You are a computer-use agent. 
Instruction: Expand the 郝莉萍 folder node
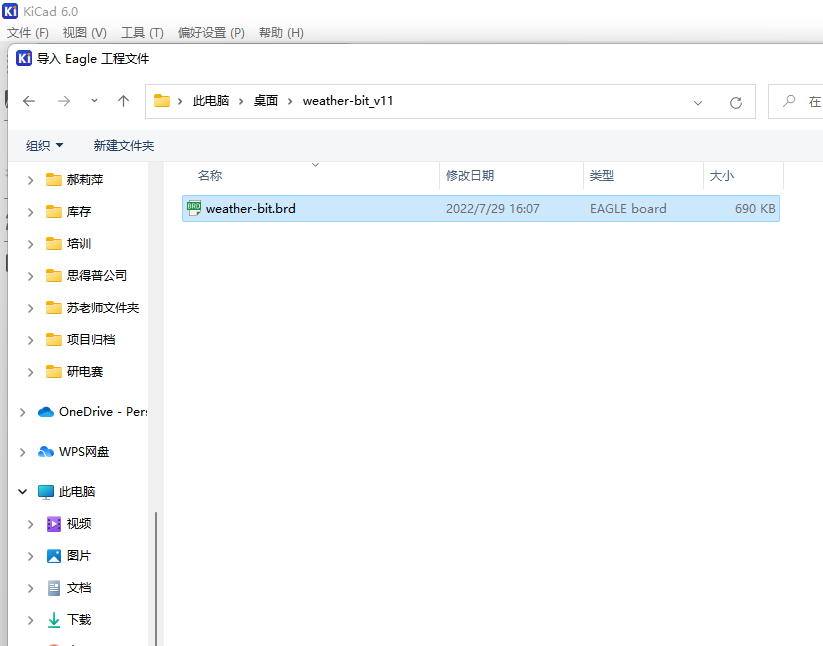coord(30,181)
